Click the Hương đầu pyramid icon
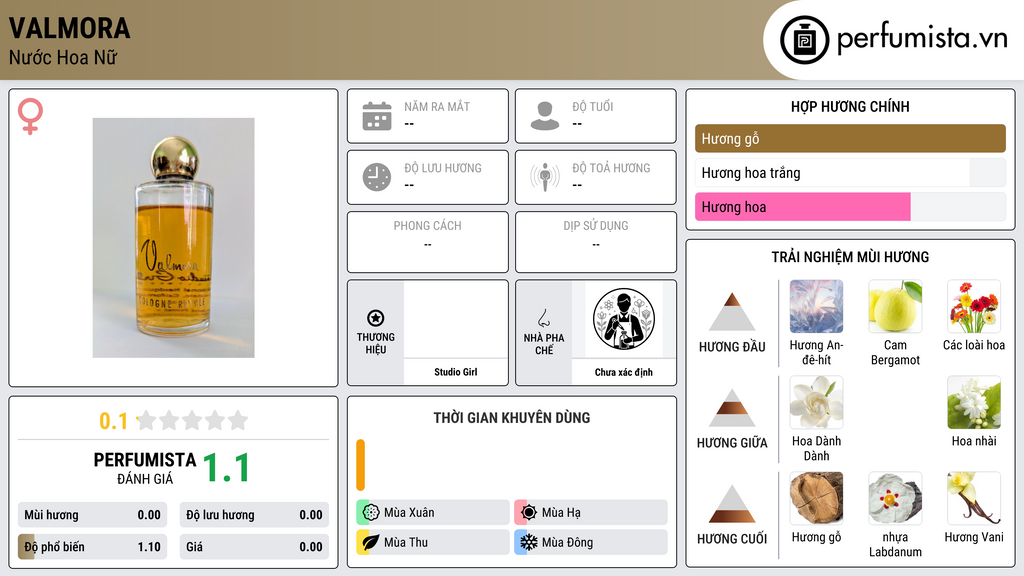 [x=732, y=312]
